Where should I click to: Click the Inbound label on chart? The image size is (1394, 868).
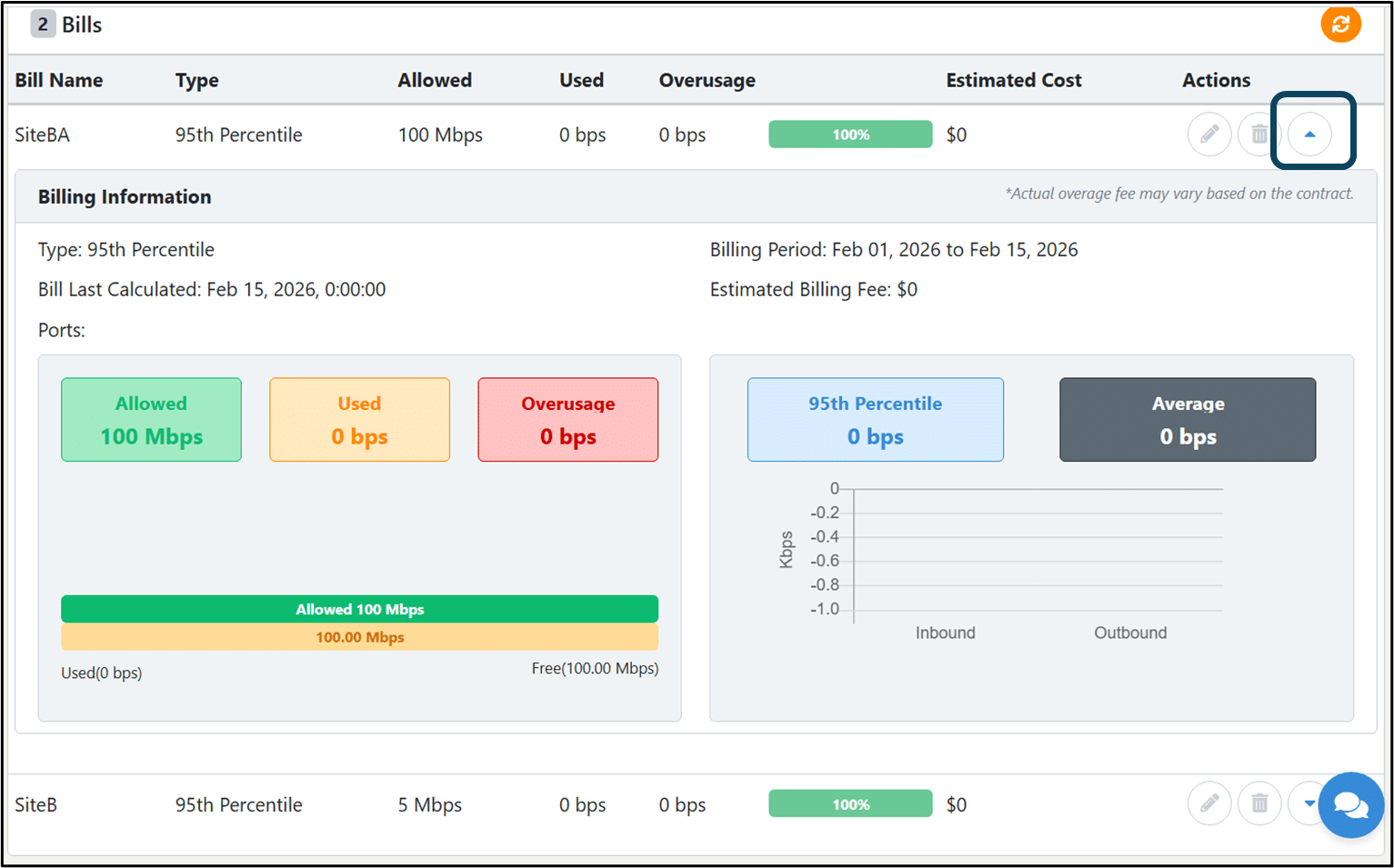(x=945, y=633)
